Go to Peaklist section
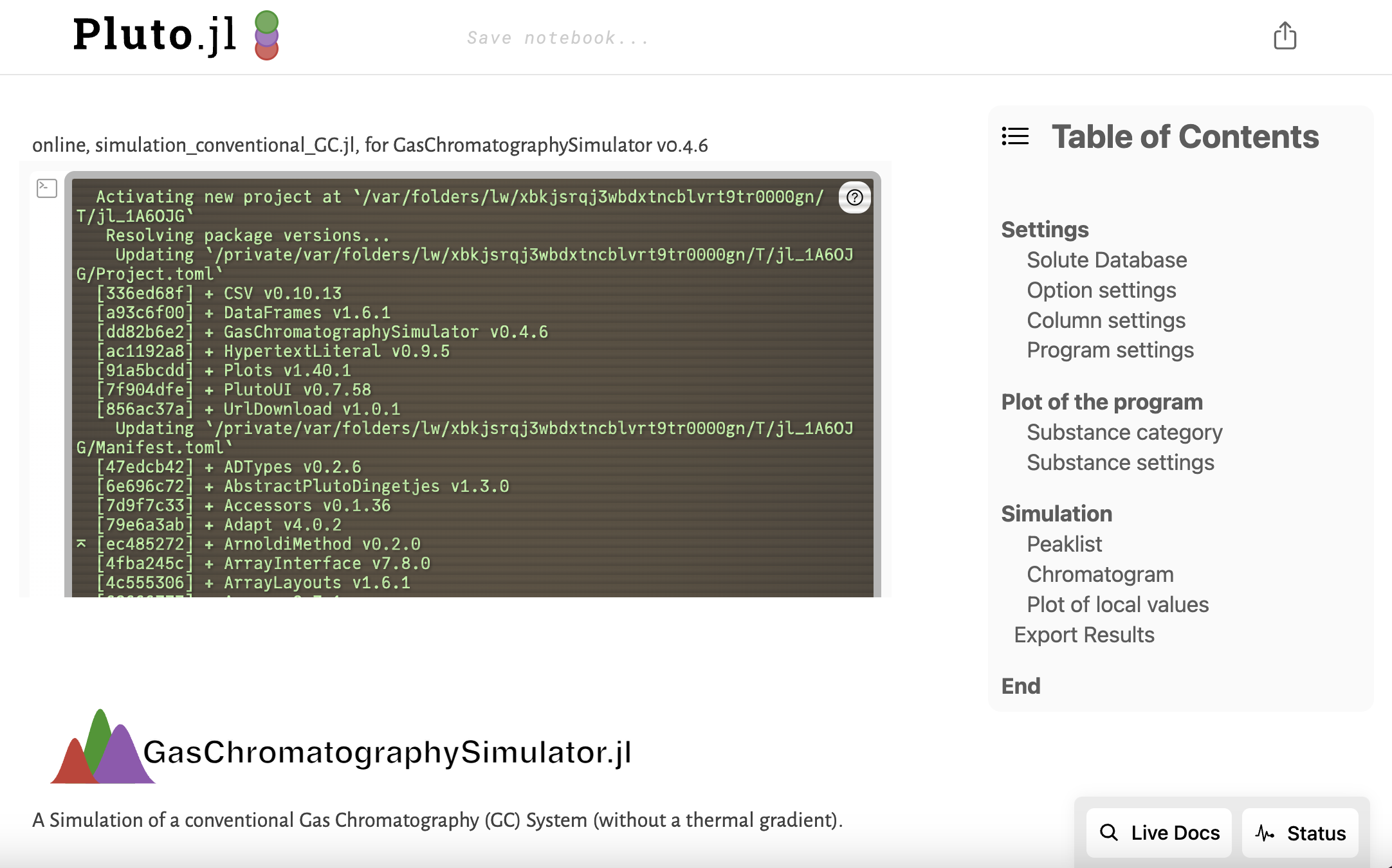This screenshot has height=868, width=1392. click(1064, 544)
